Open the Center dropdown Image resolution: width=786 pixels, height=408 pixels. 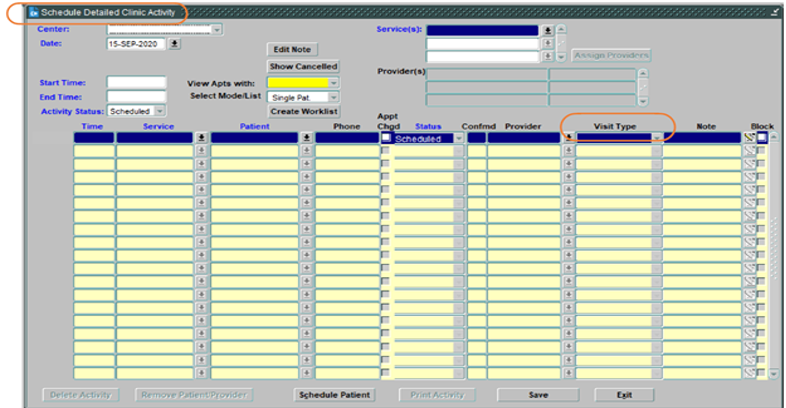tap(216, 30)
